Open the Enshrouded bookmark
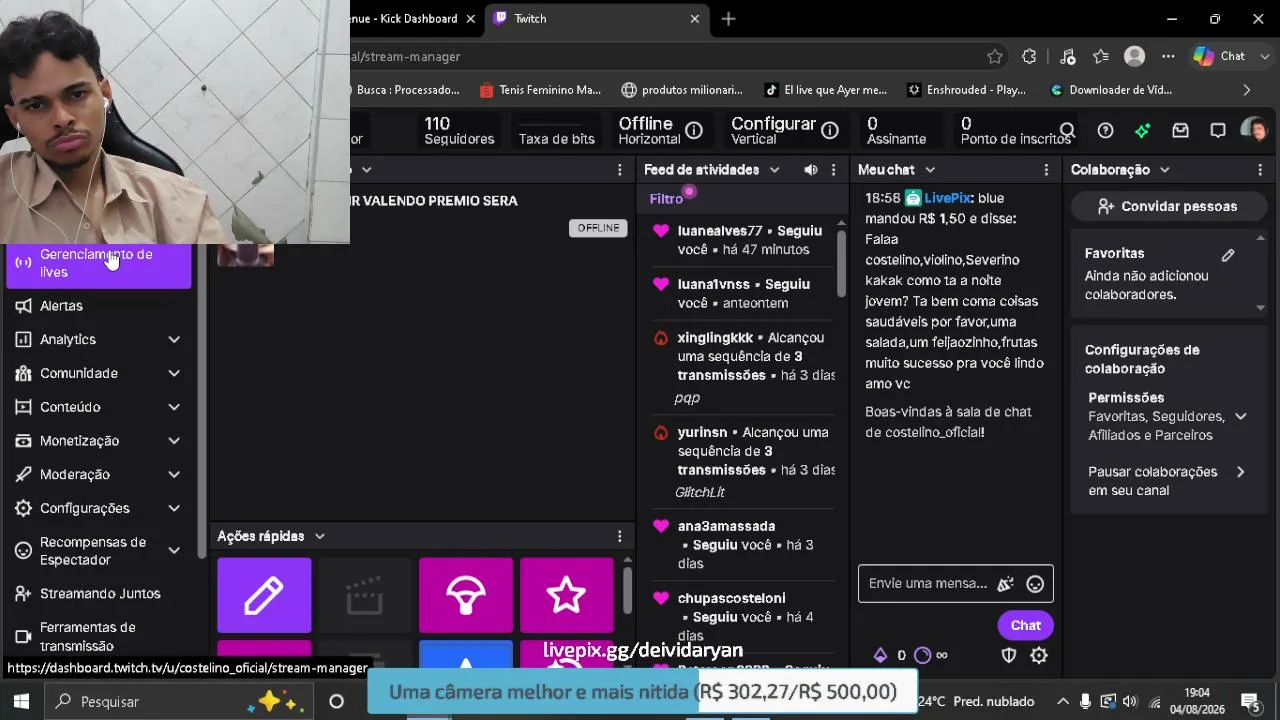 click(966, 90)
